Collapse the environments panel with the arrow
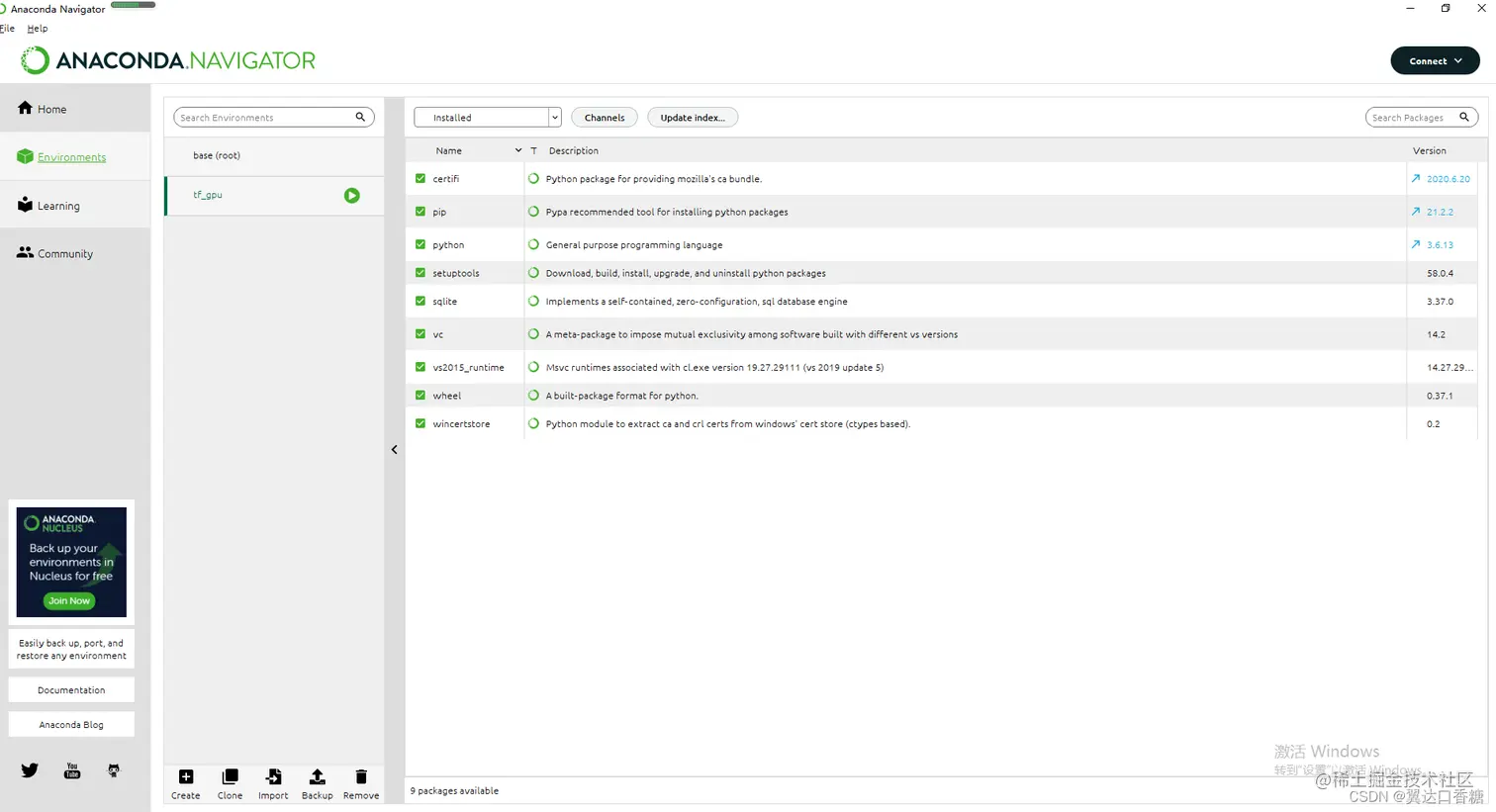 coord(394,450)
